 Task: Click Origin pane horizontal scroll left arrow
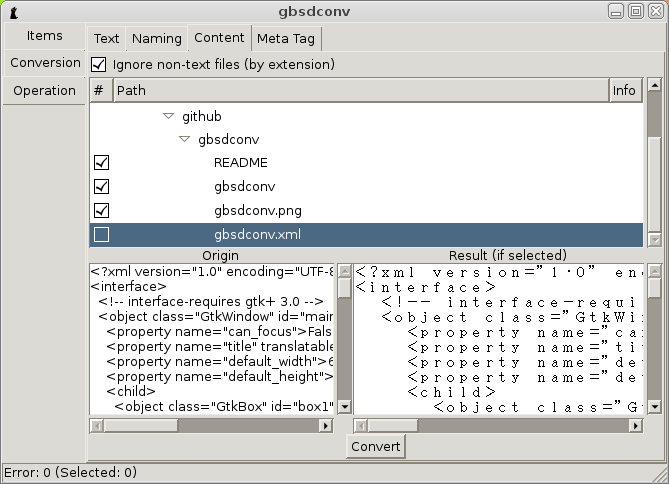click(97, 426)
